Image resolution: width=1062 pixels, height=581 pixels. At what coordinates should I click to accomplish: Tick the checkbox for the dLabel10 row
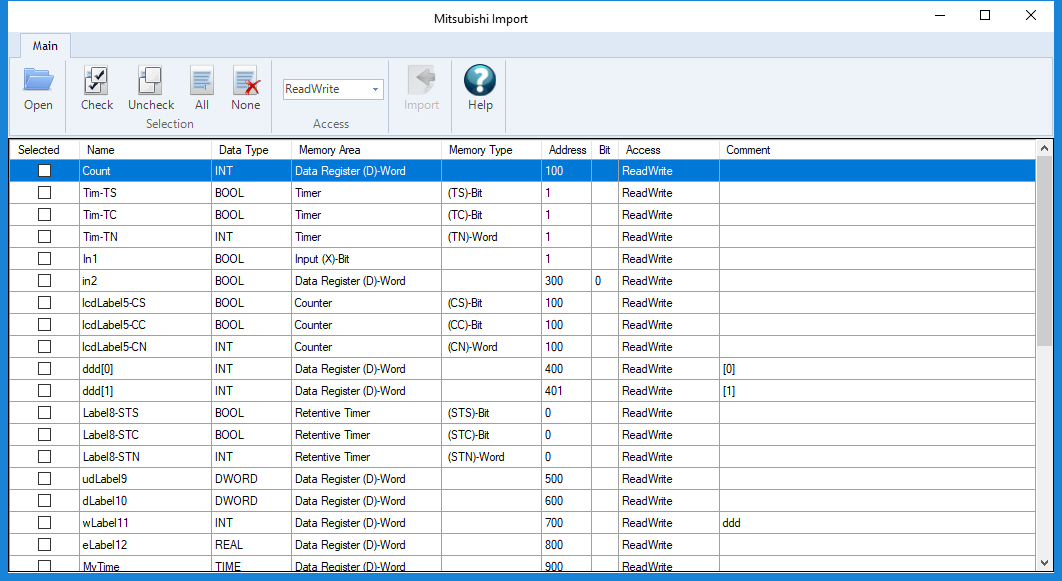tap(45, 500)
